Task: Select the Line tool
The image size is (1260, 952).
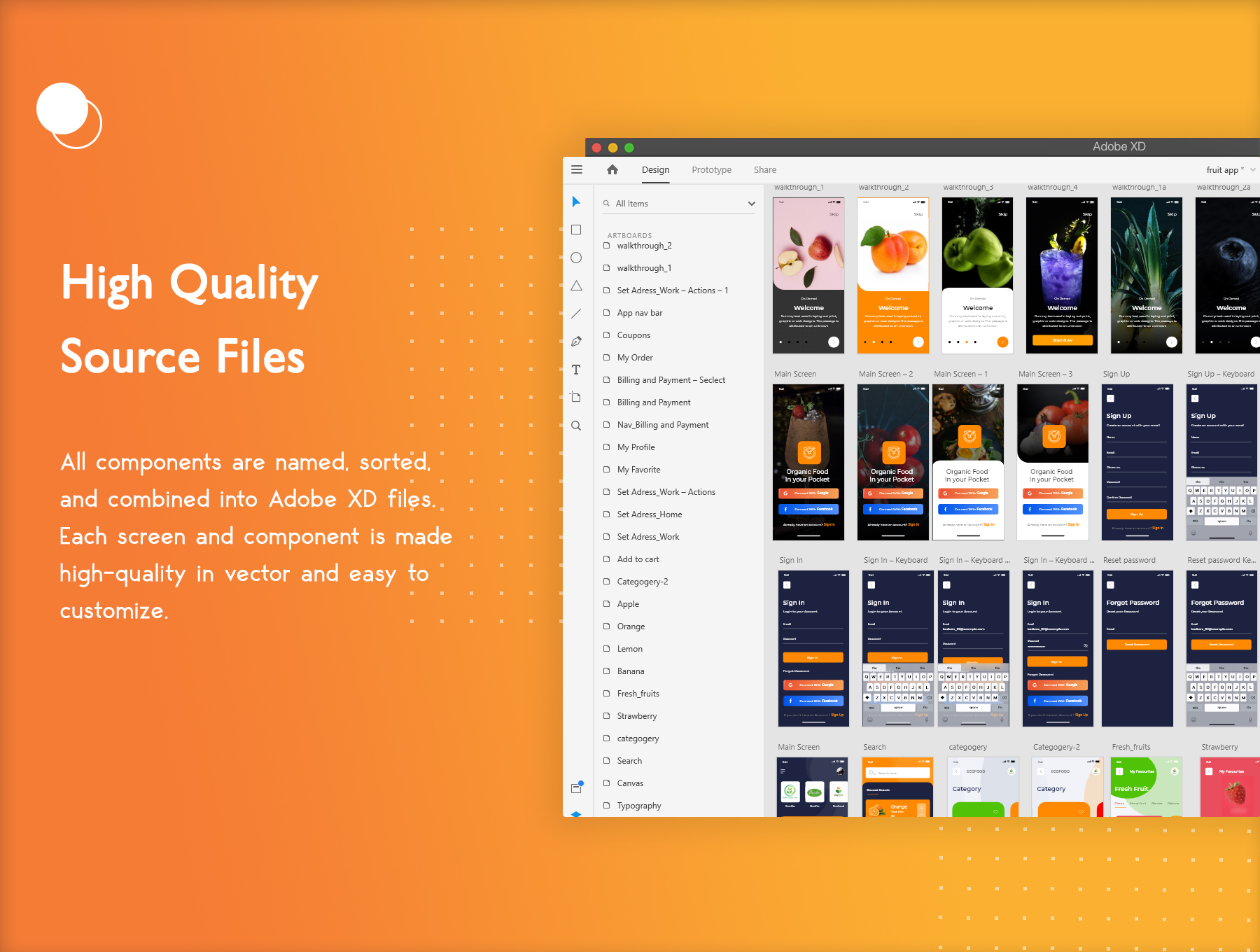Action: [576, 314]
